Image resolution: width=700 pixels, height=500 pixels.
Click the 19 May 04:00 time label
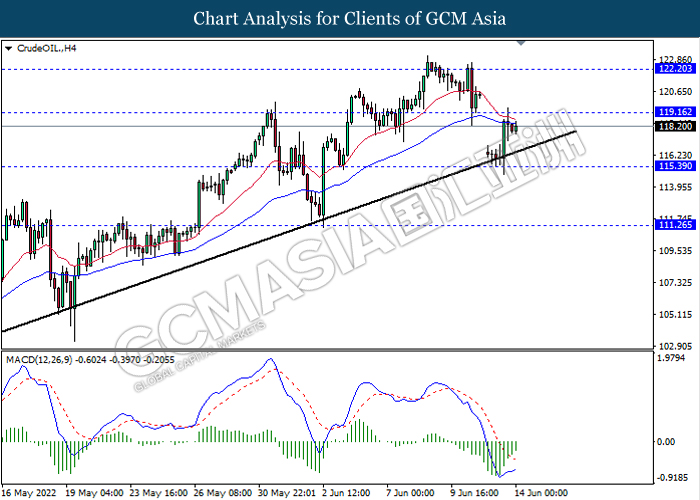[x=94, y=493]
